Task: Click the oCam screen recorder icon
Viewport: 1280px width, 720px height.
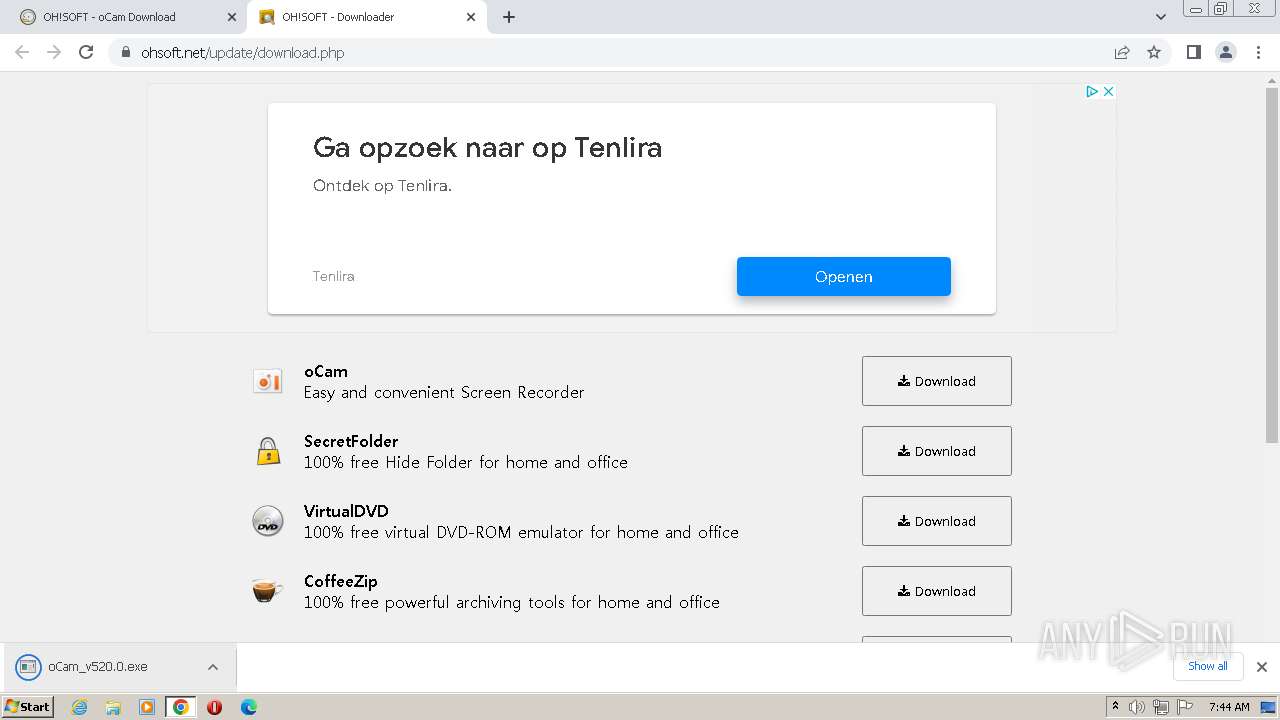Action: [x=267, y=381]
